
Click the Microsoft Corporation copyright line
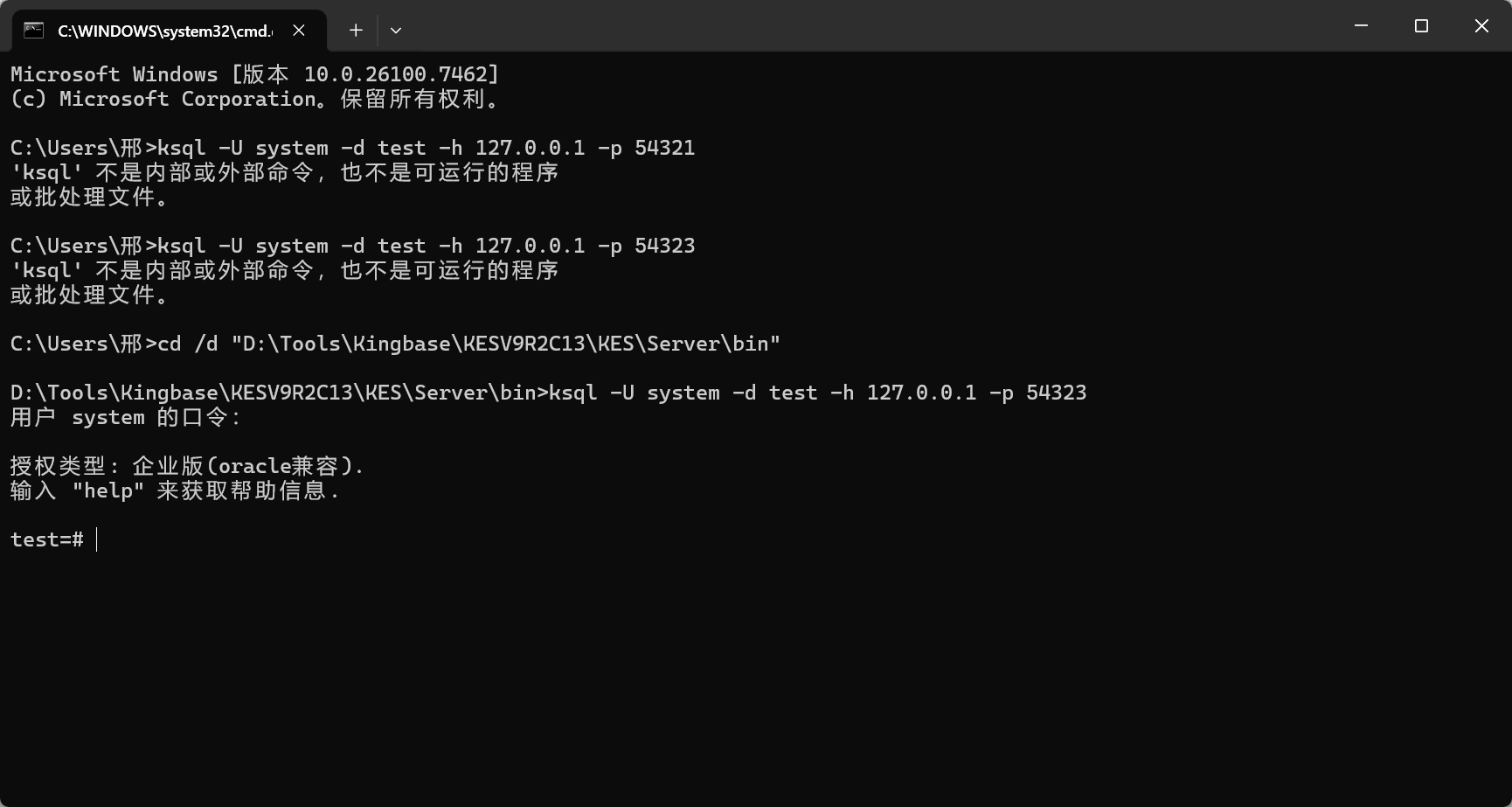(x=254, y=99)
